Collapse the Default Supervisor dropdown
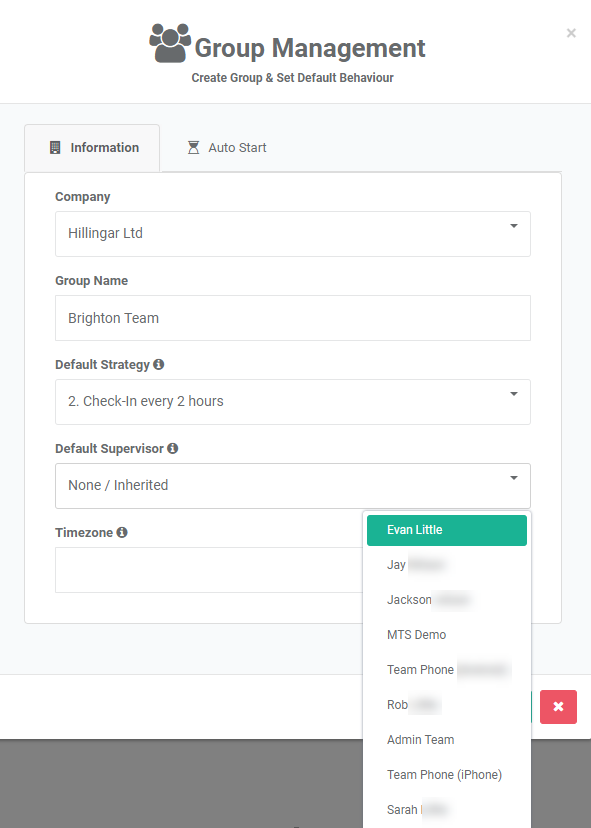591x828 pixels. 293,486
